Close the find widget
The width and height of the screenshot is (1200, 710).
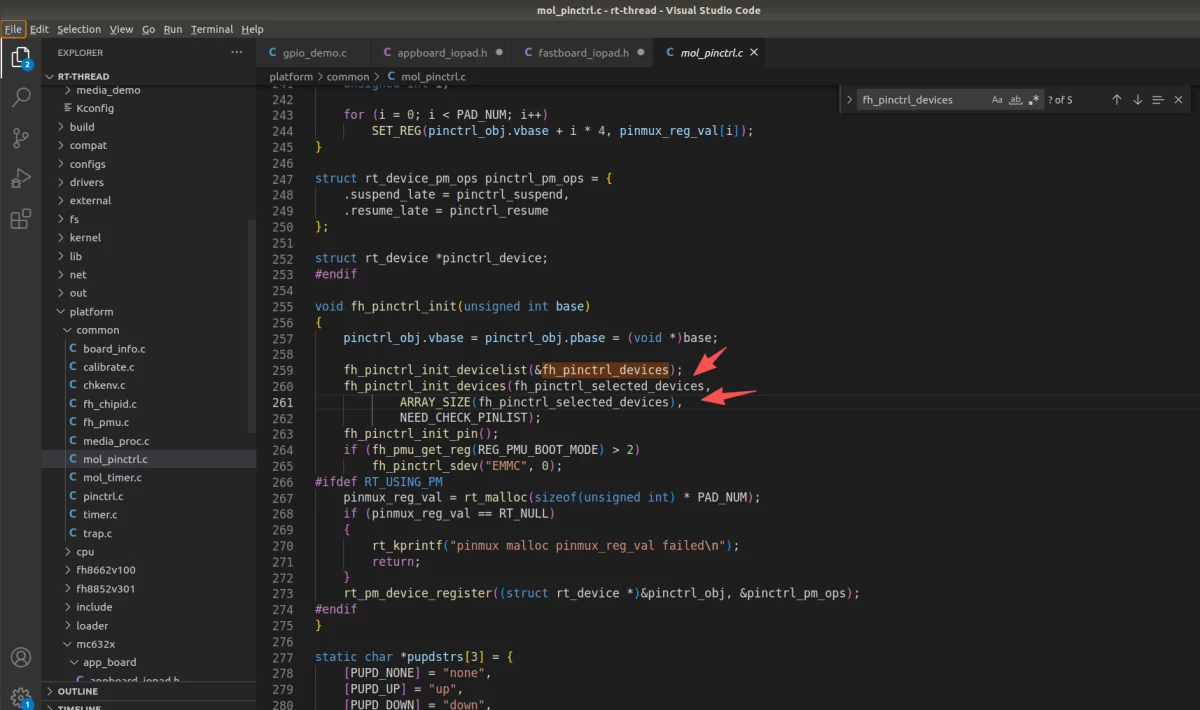coord(1178,100)
